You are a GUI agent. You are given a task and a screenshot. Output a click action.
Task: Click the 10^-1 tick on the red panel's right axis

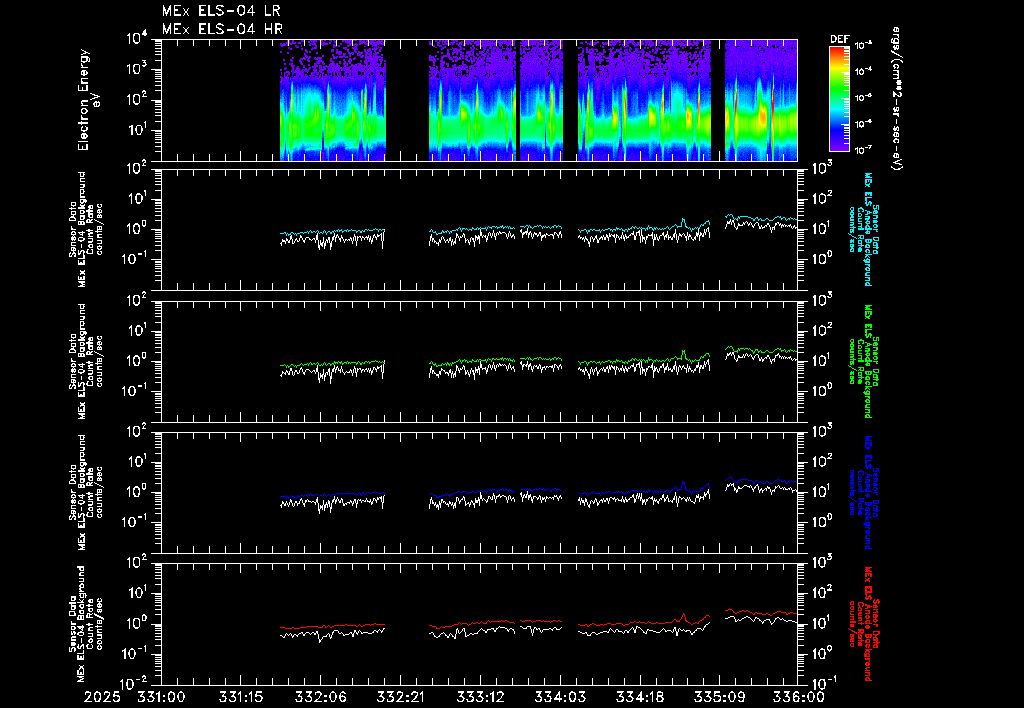[x=822, y=683]
